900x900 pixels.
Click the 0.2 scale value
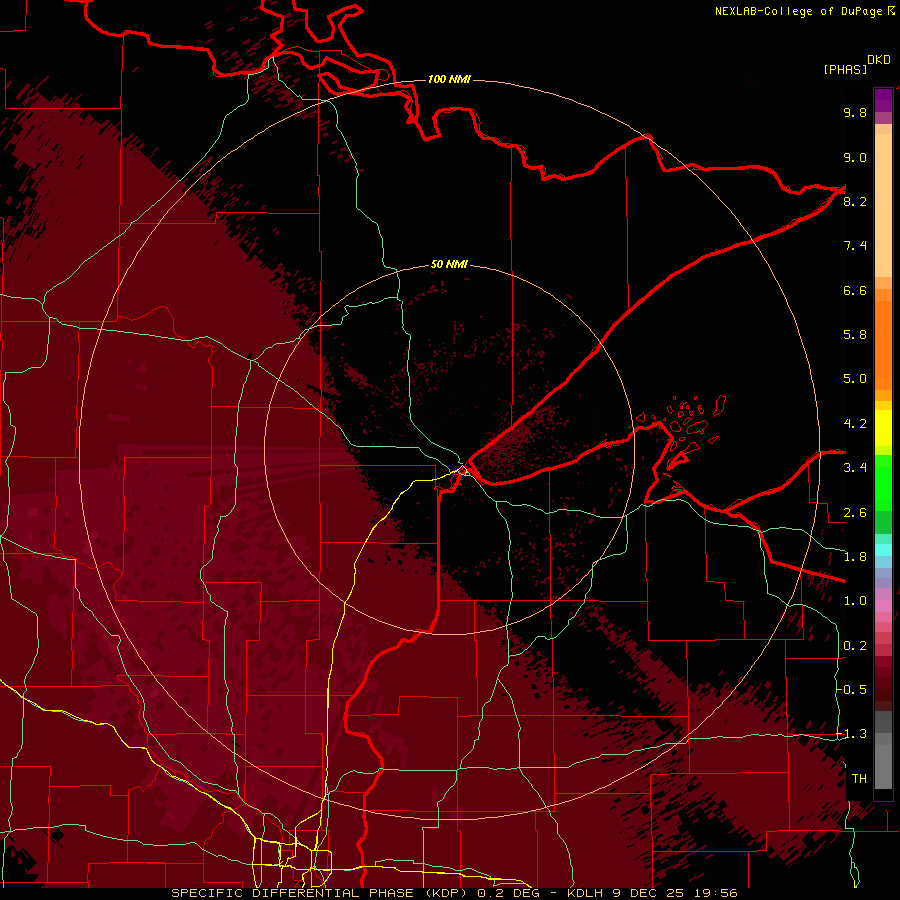pos(855,646)
